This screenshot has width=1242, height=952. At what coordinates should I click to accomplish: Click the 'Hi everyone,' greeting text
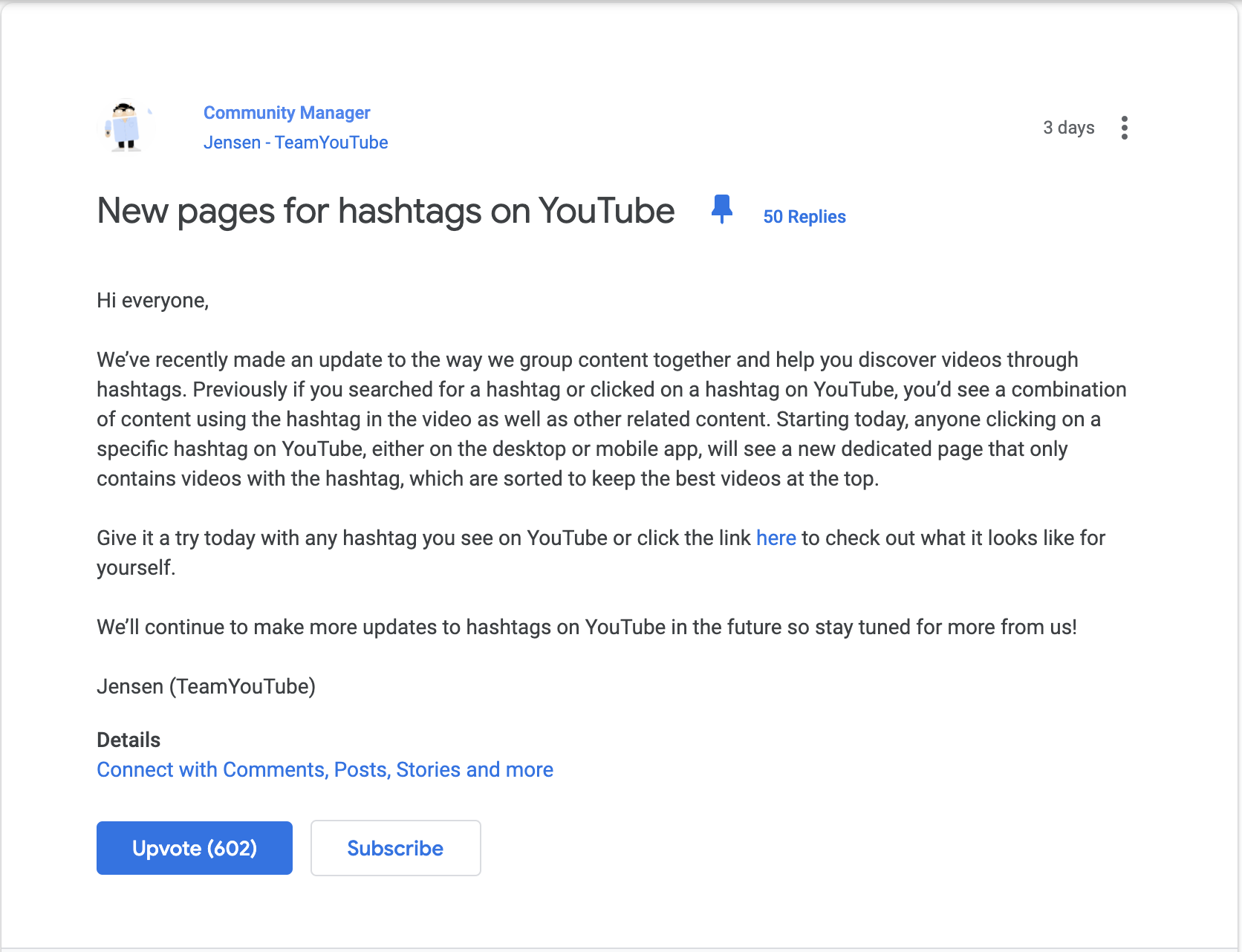[153, 301]
